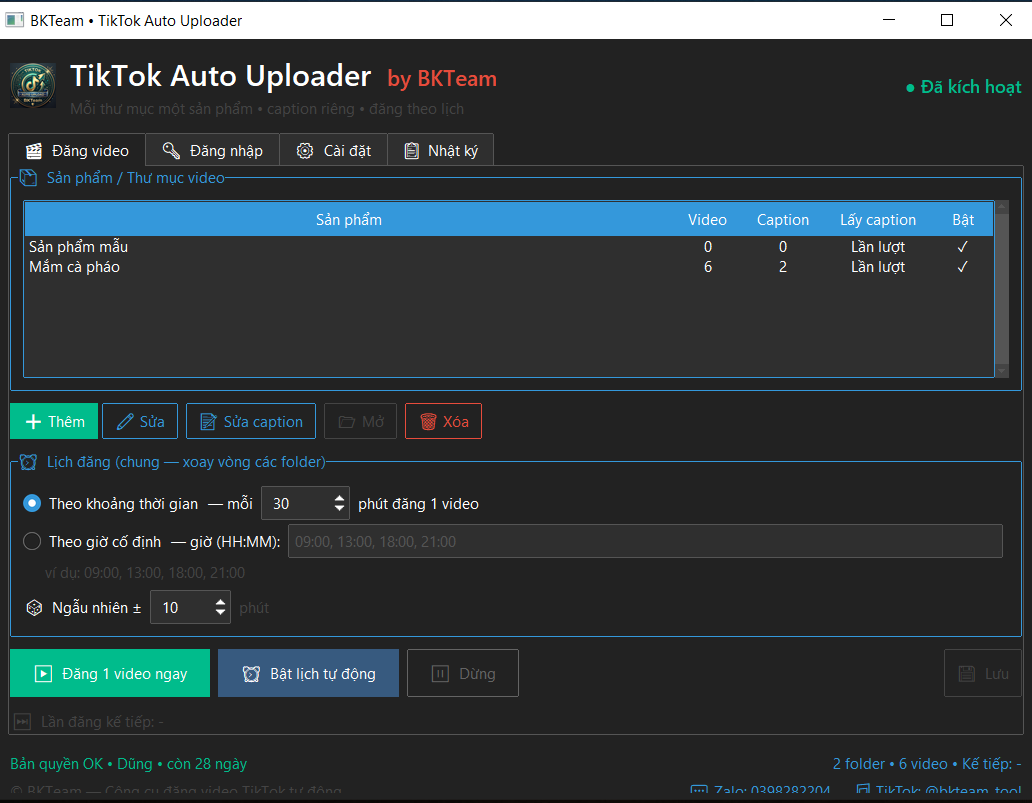Click caption count 2 for Mắm cà pháo
The image size is (1032, 803).
(x=783, y=267)
